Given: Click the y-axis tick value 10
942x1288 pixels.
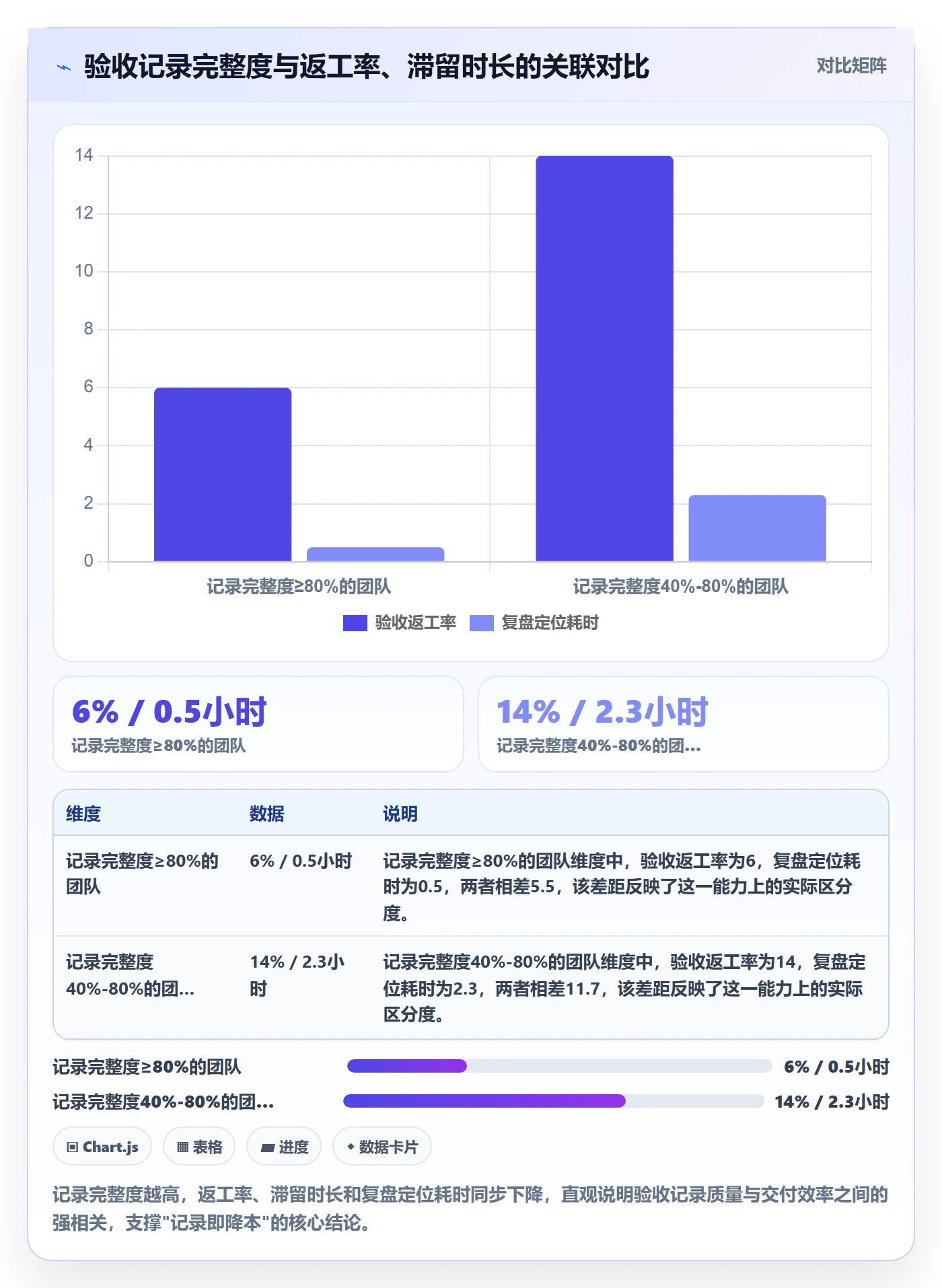Looking at the screenshot, I should (x=83, y=271).
